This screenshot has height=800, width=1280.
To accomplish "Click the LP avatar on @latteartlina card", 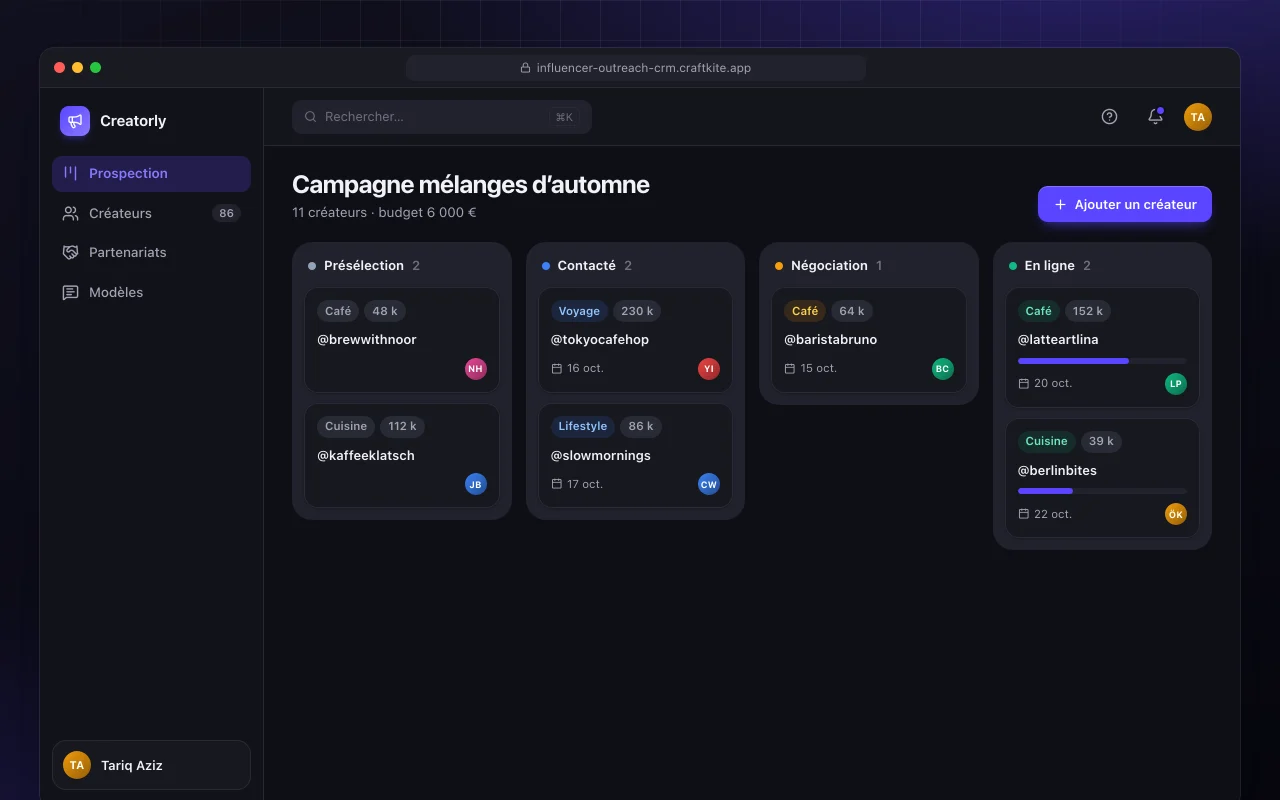I will tap(1176, 384).
